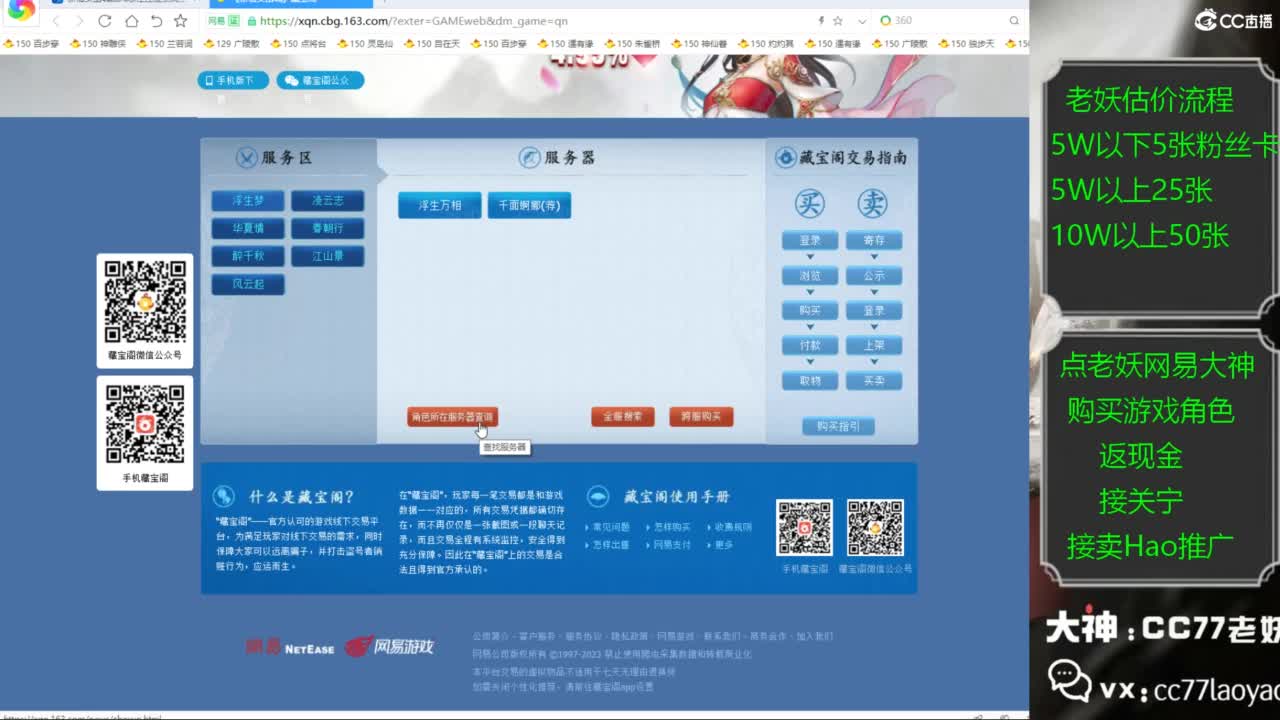The width and height of the screenshot is (1280, 720).
Task: Select the 风云起 server region
Action: click(248, 284)
